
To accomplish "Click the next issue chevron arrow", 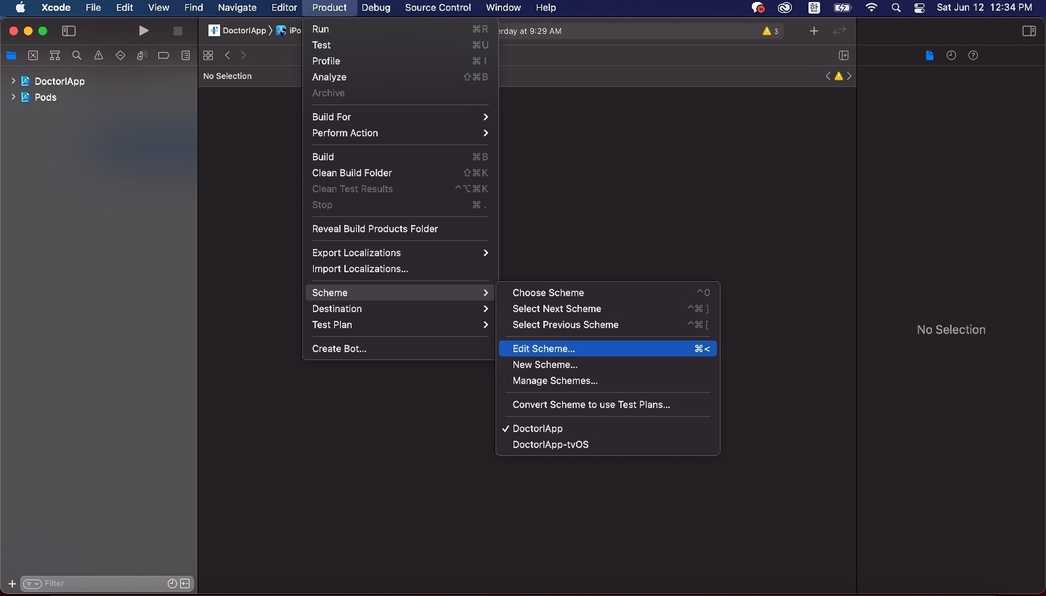I will [x=849, y=76].
